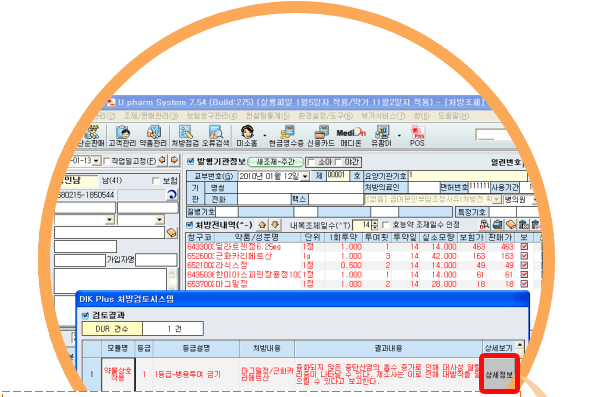
Task: Toggle the 발행기관정보 checkbox
Action: pos(190,161)
